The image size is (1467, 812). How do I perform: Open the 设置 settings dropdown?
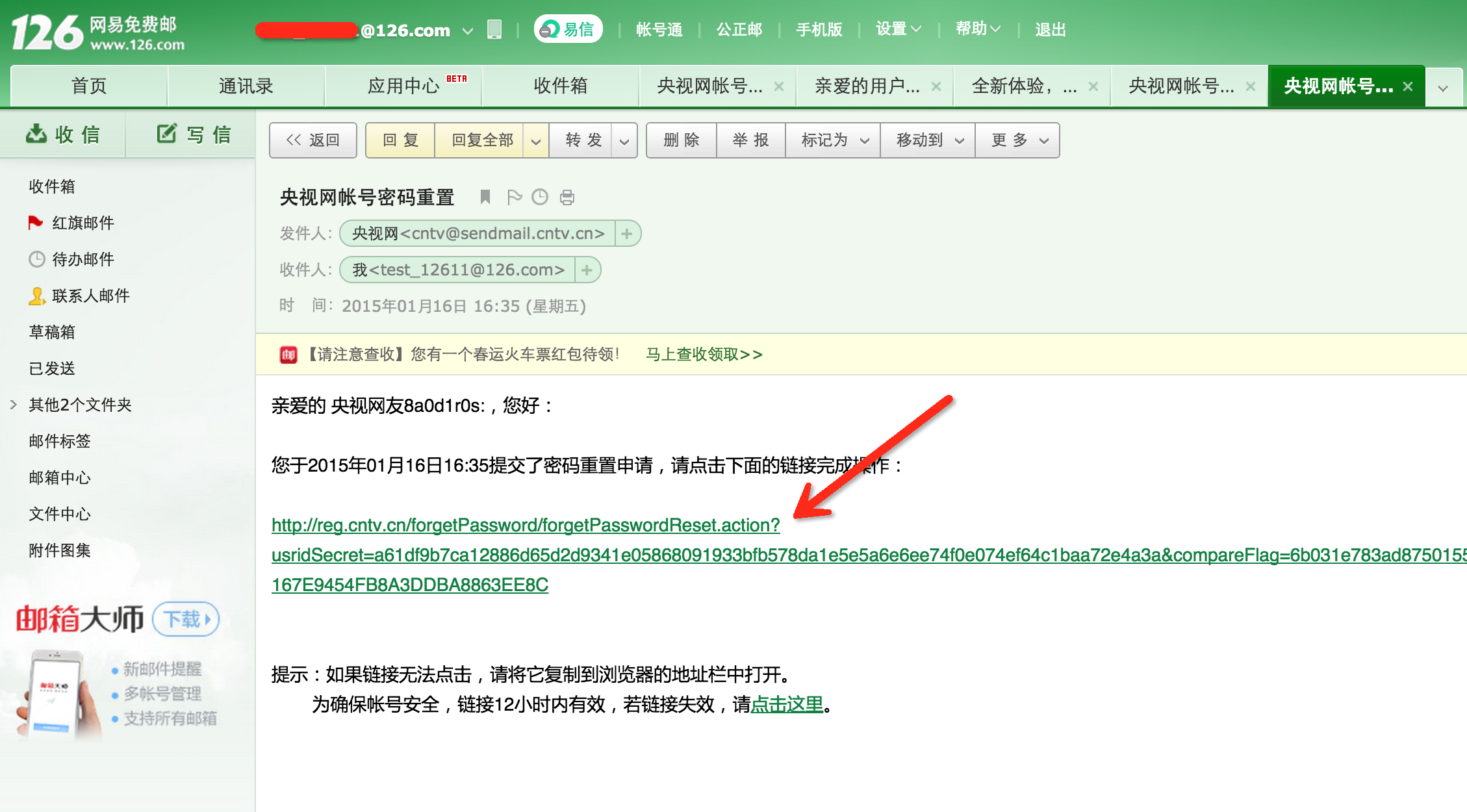[899, 29]
